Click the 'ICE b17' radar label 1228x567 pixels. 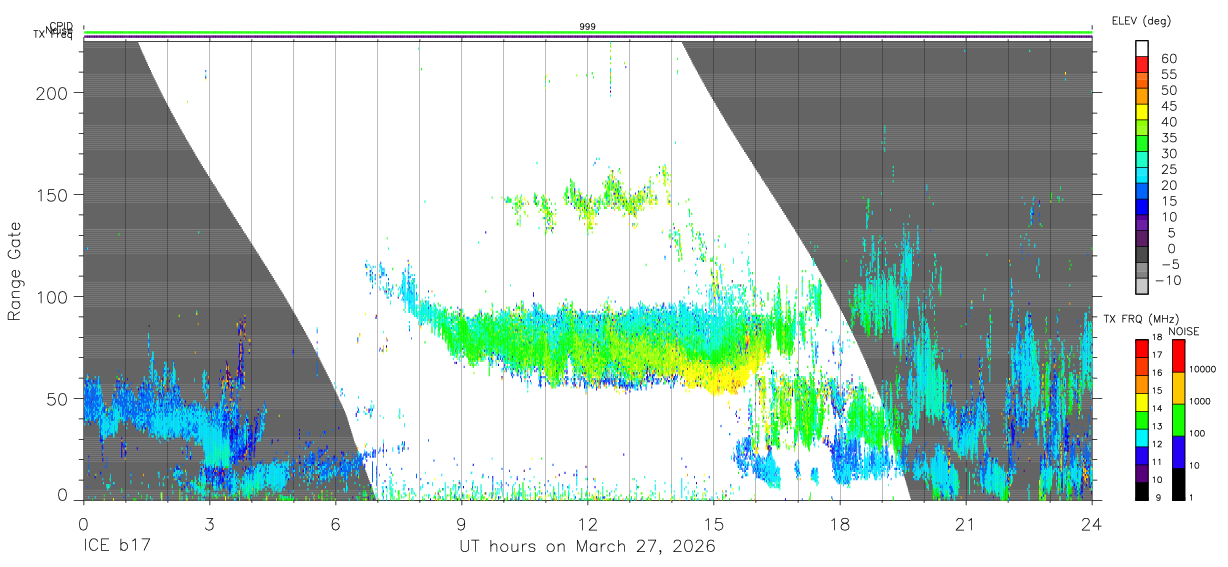point(117,547)
